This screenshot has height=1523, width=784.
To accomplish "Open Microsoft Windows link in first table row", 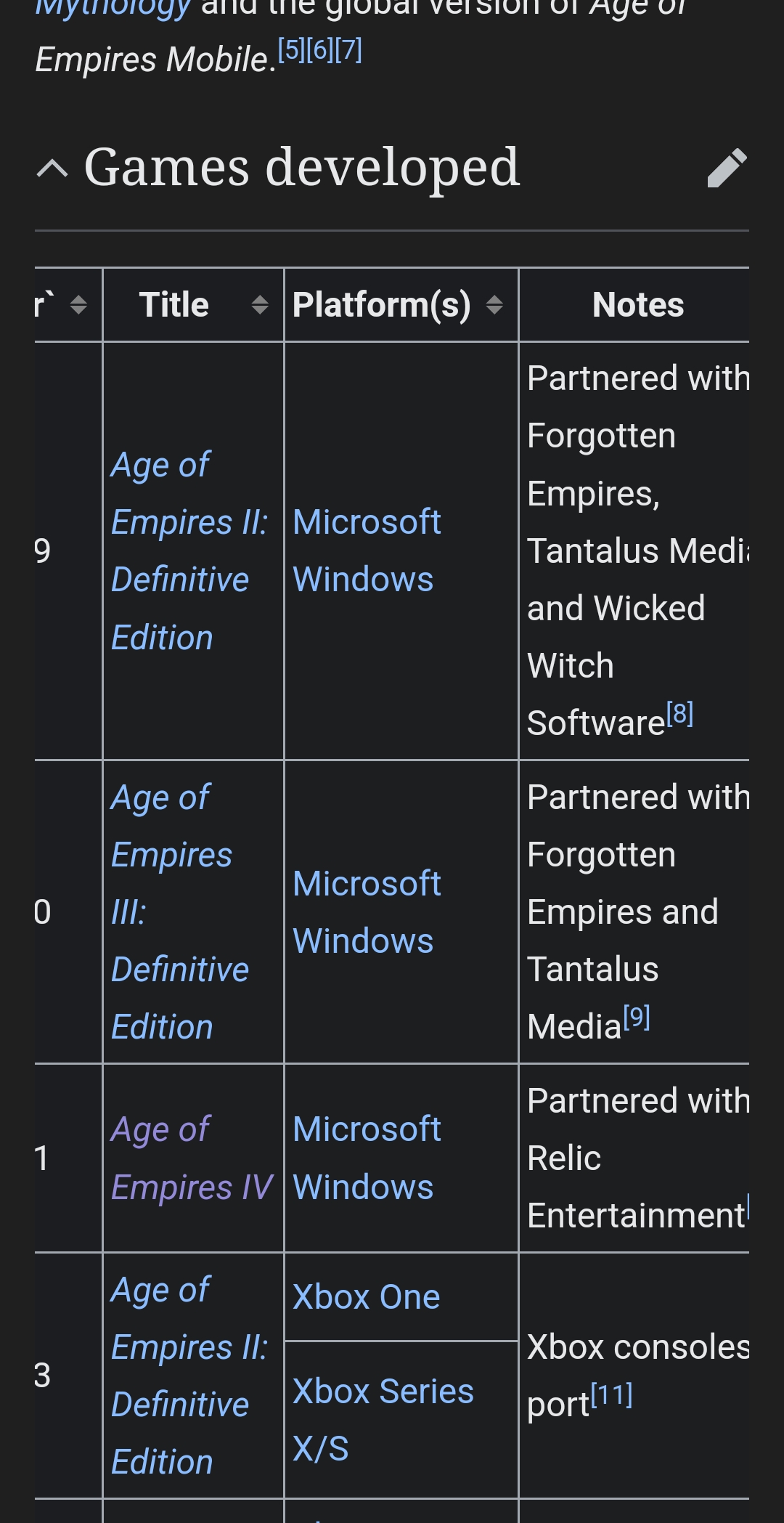I will (367, 551).
